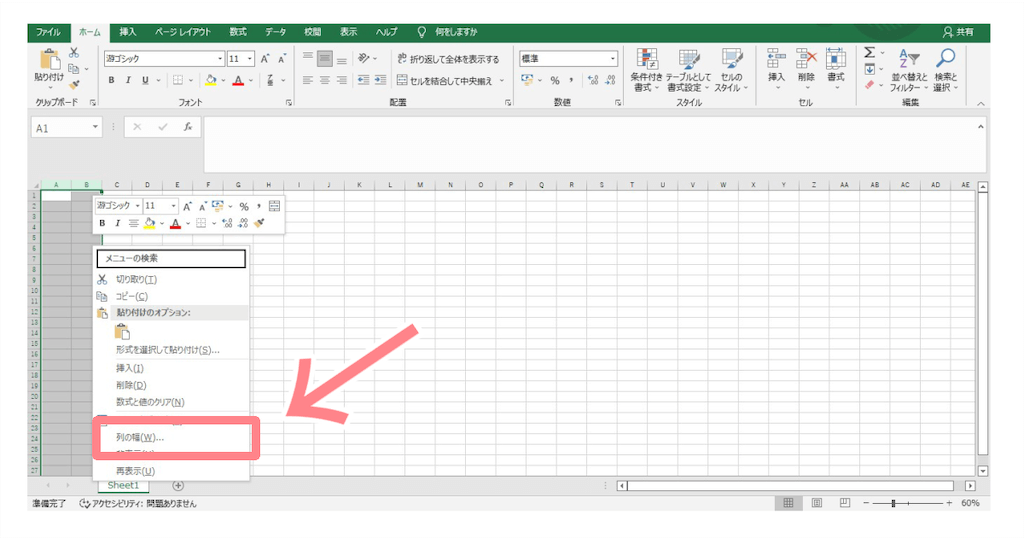Choose コピー(C) in context menu
1024x538 pixels.
point(172,296)
